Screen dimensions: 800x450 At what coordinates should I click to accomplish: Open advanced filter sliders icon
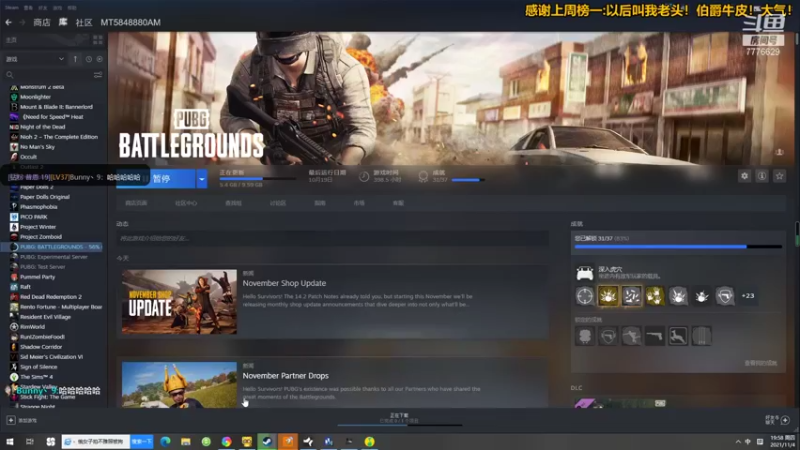98,75
